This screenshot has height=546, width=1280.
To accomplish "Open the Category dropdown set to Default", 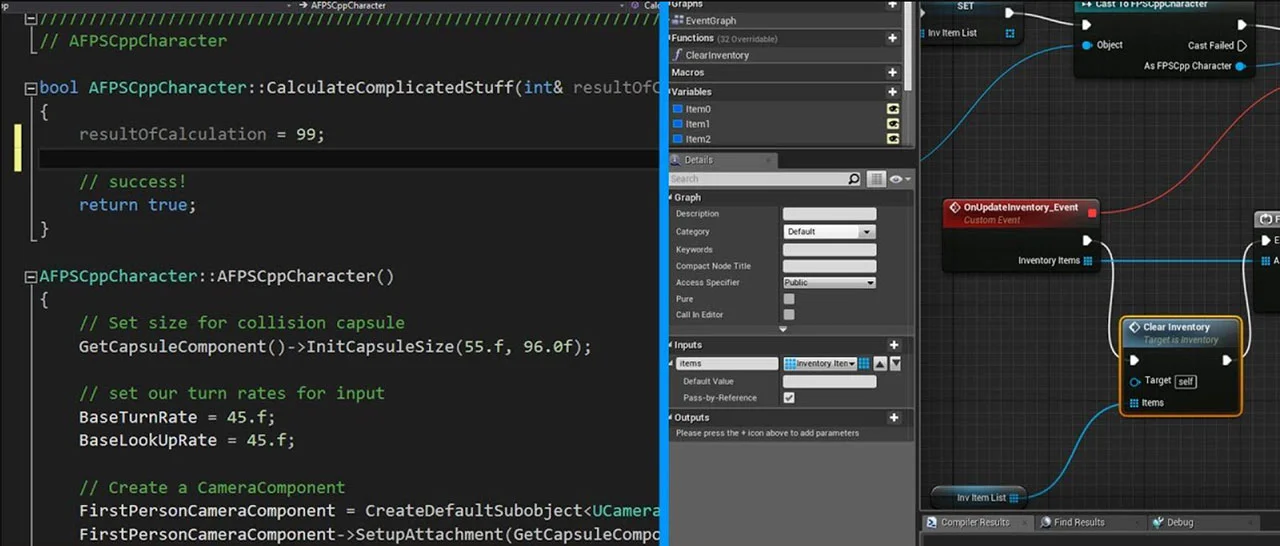I will point(829,232).
